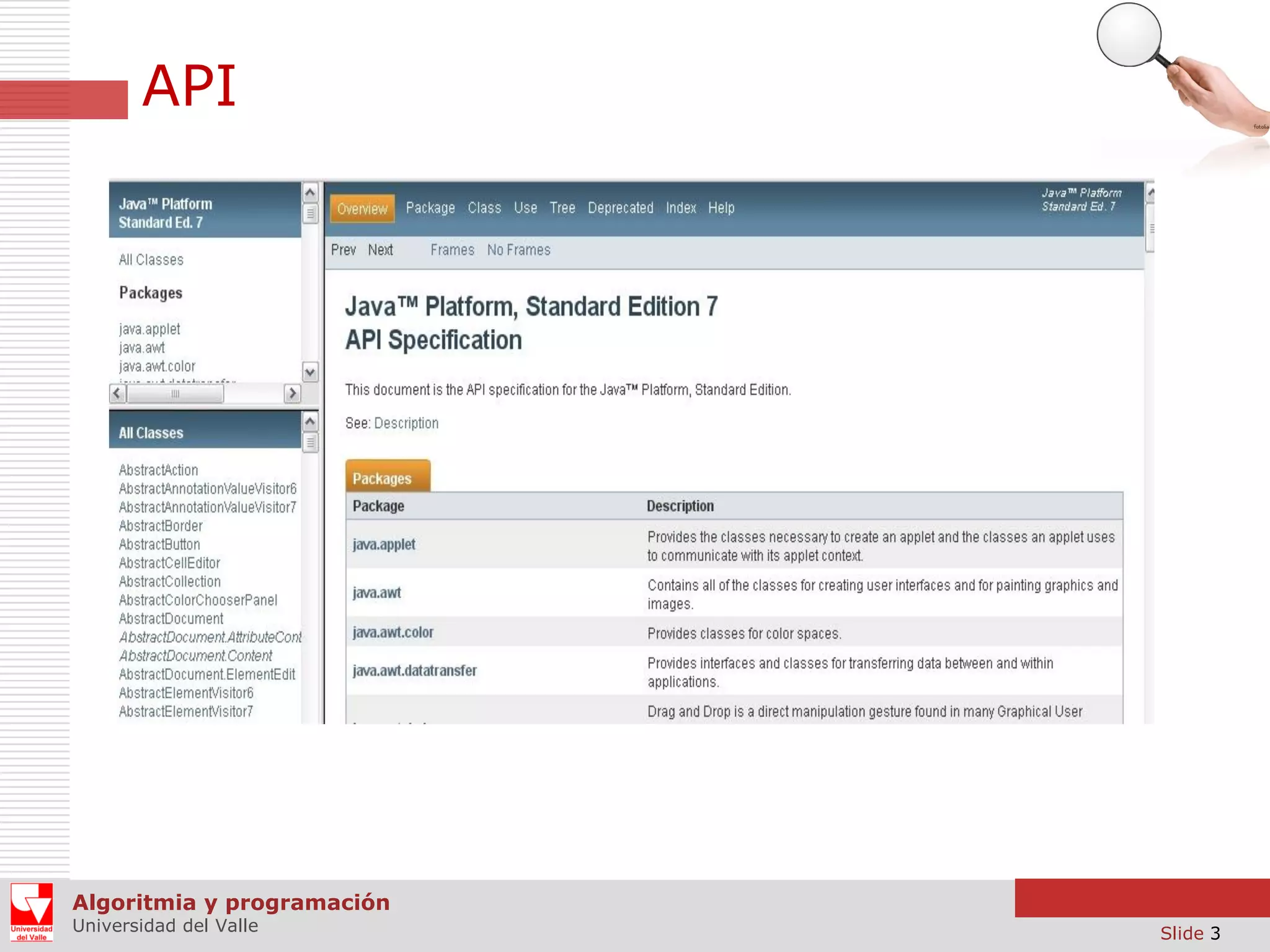The width and height of the screenshot is (1270, 952).
Task: Click the Packages orange tab header
Action: [387, 478]
